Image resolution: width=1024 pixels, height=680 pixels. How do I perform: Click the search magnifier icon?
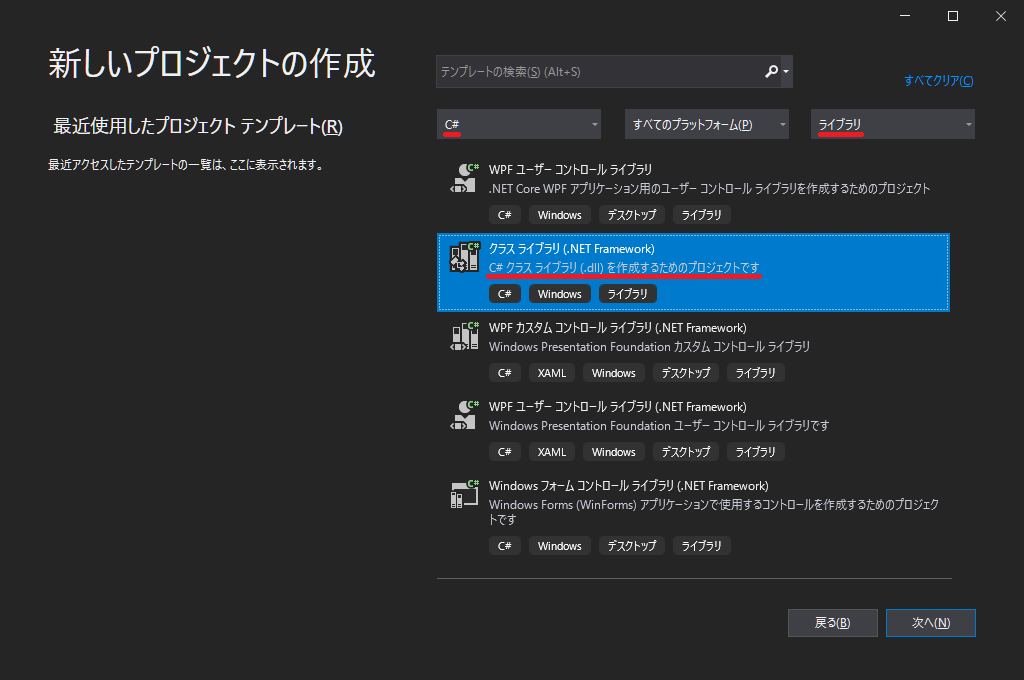(x=771, y=72)
